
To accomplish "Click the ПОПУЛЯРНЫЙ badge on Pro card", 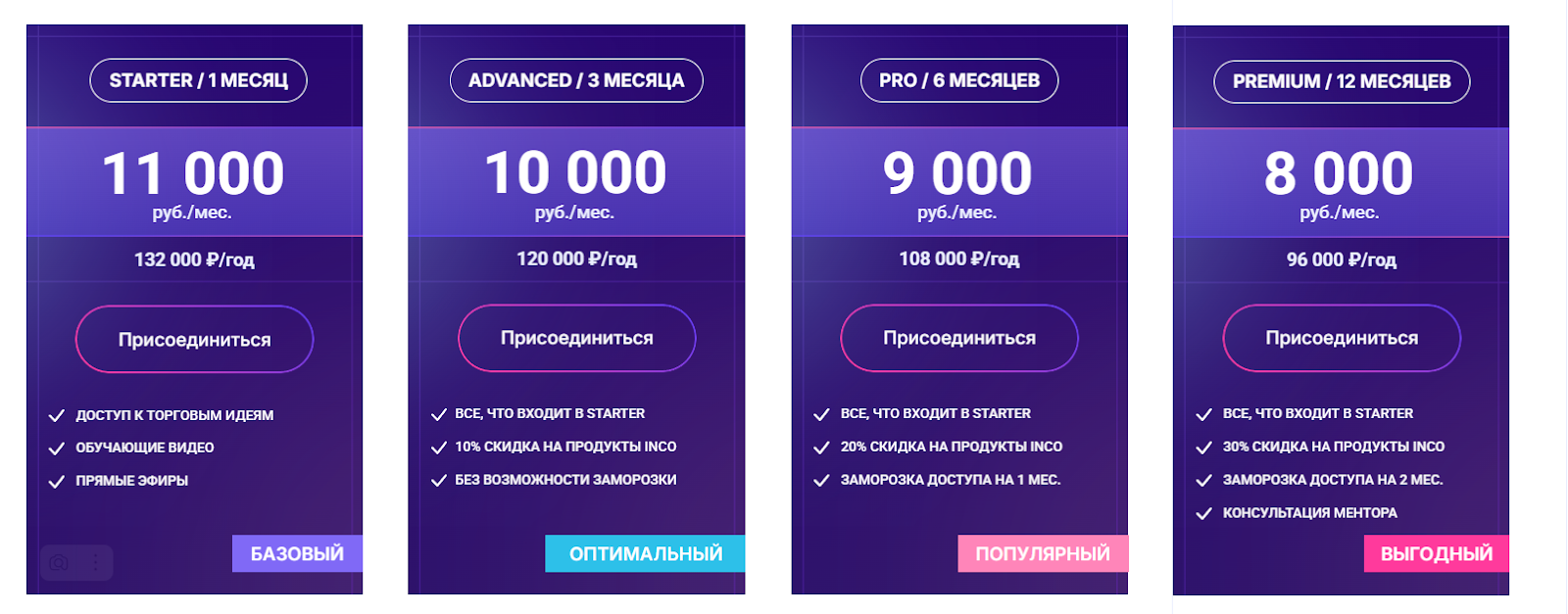I will [1043, 553].
